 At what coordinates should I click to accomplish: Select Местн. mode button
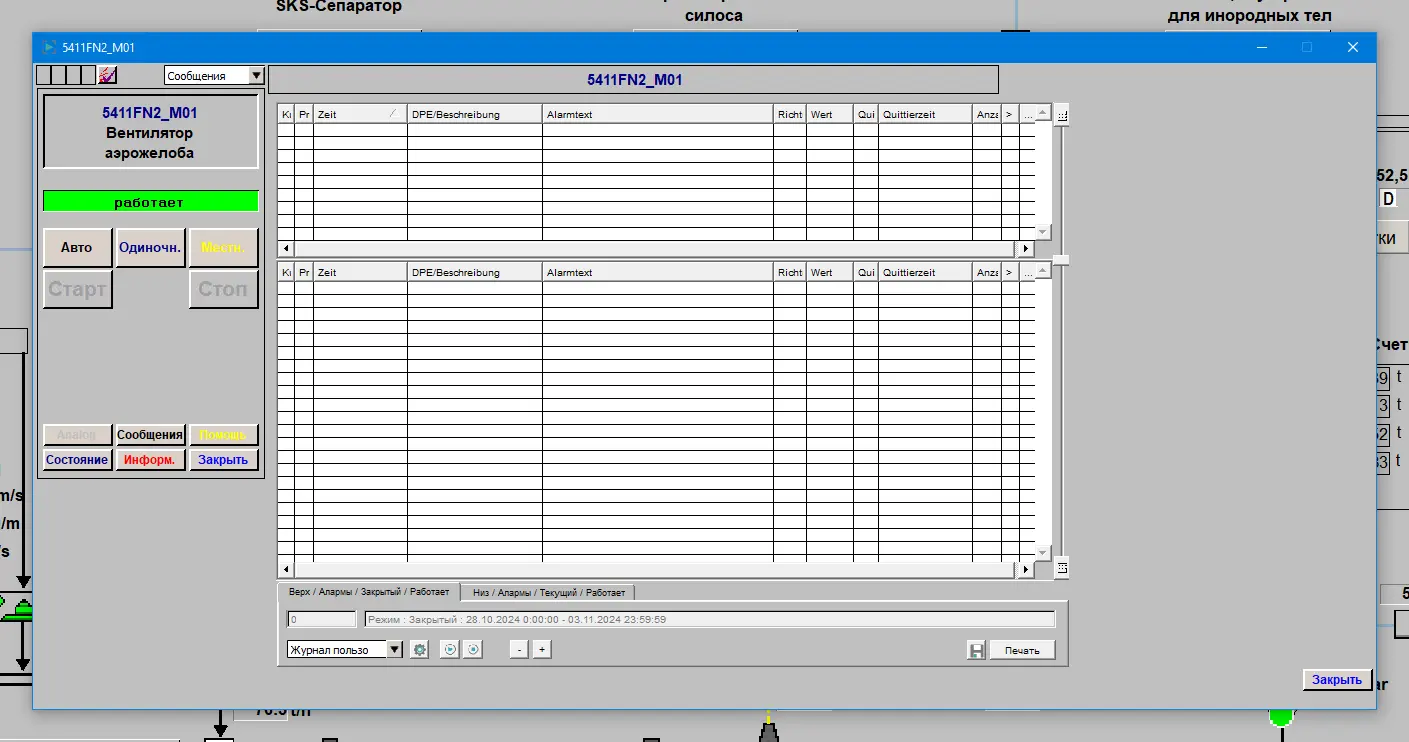[223, 247]
